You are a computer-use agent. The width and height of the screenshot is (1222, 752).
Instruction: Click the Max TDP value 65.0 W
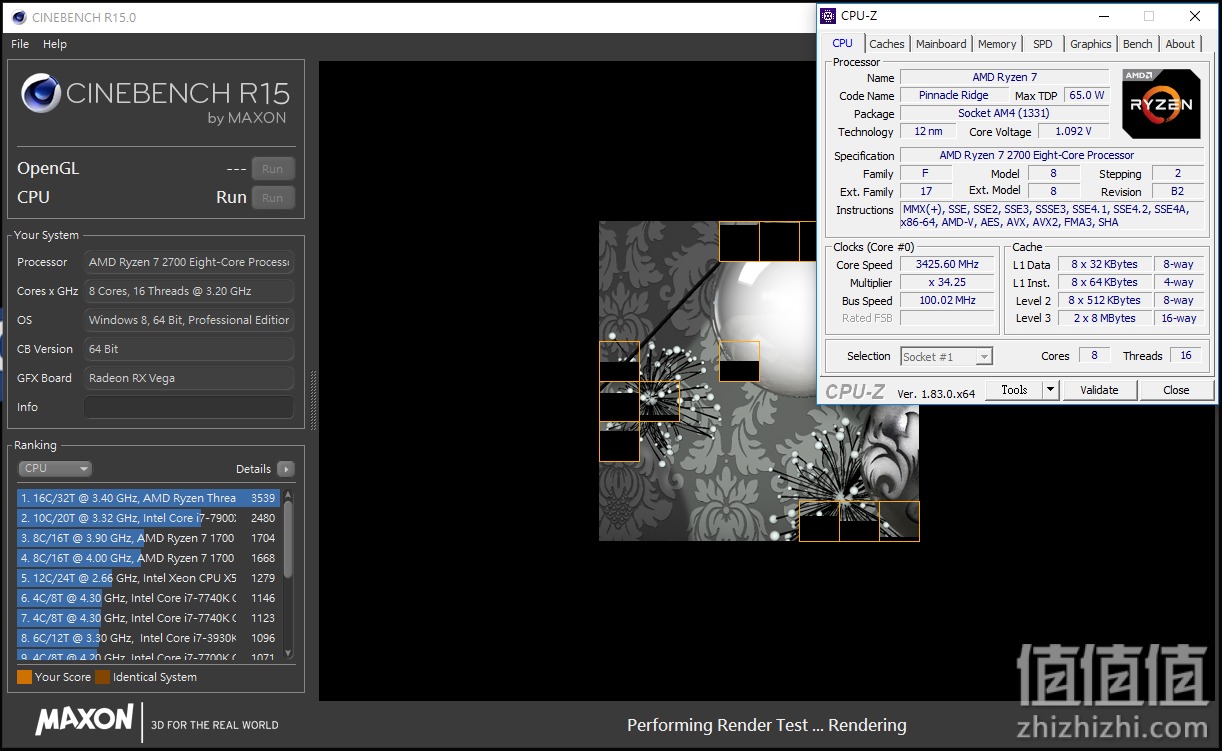point(1086,95)
